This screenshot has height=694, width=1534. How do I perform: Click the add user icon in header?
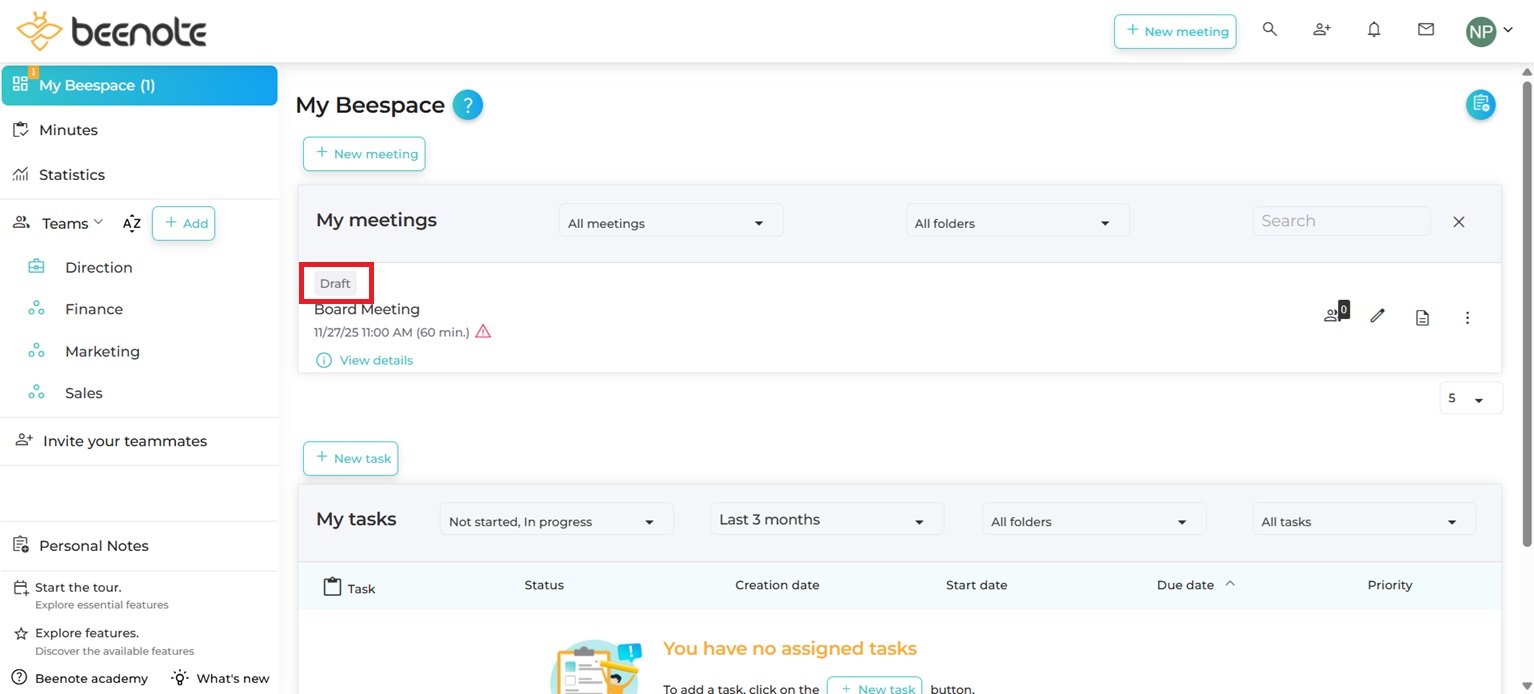1322,30
